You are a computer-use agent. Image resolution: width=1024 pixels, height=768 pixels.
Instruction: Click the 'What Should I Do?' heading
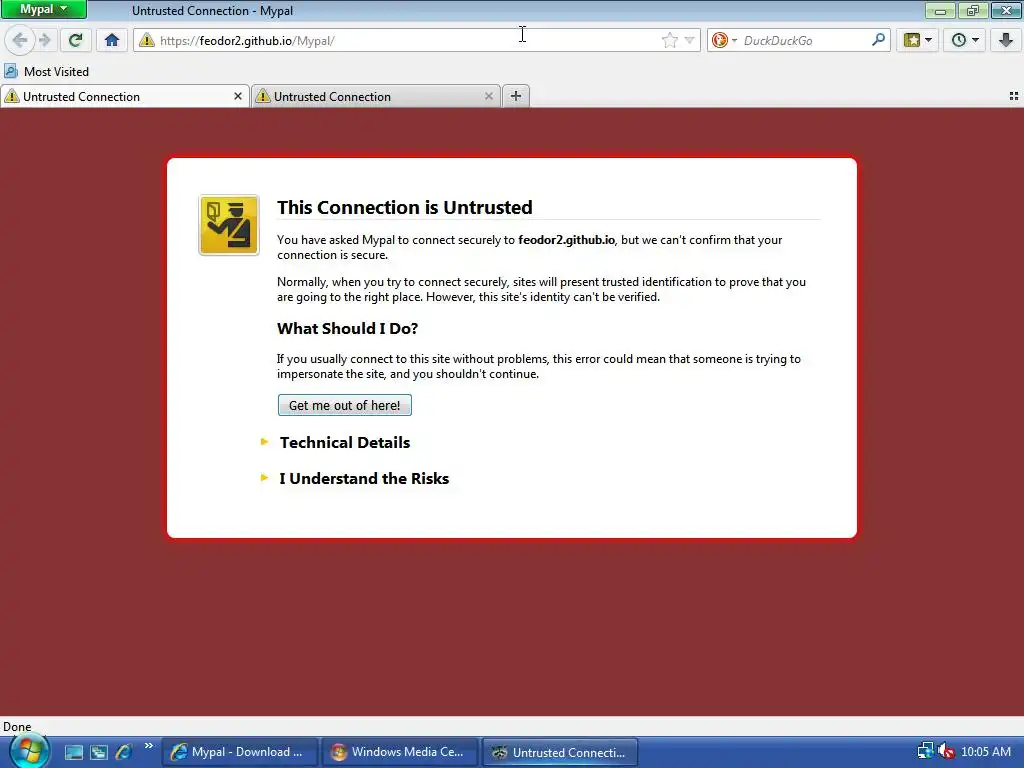pos(347,328)
